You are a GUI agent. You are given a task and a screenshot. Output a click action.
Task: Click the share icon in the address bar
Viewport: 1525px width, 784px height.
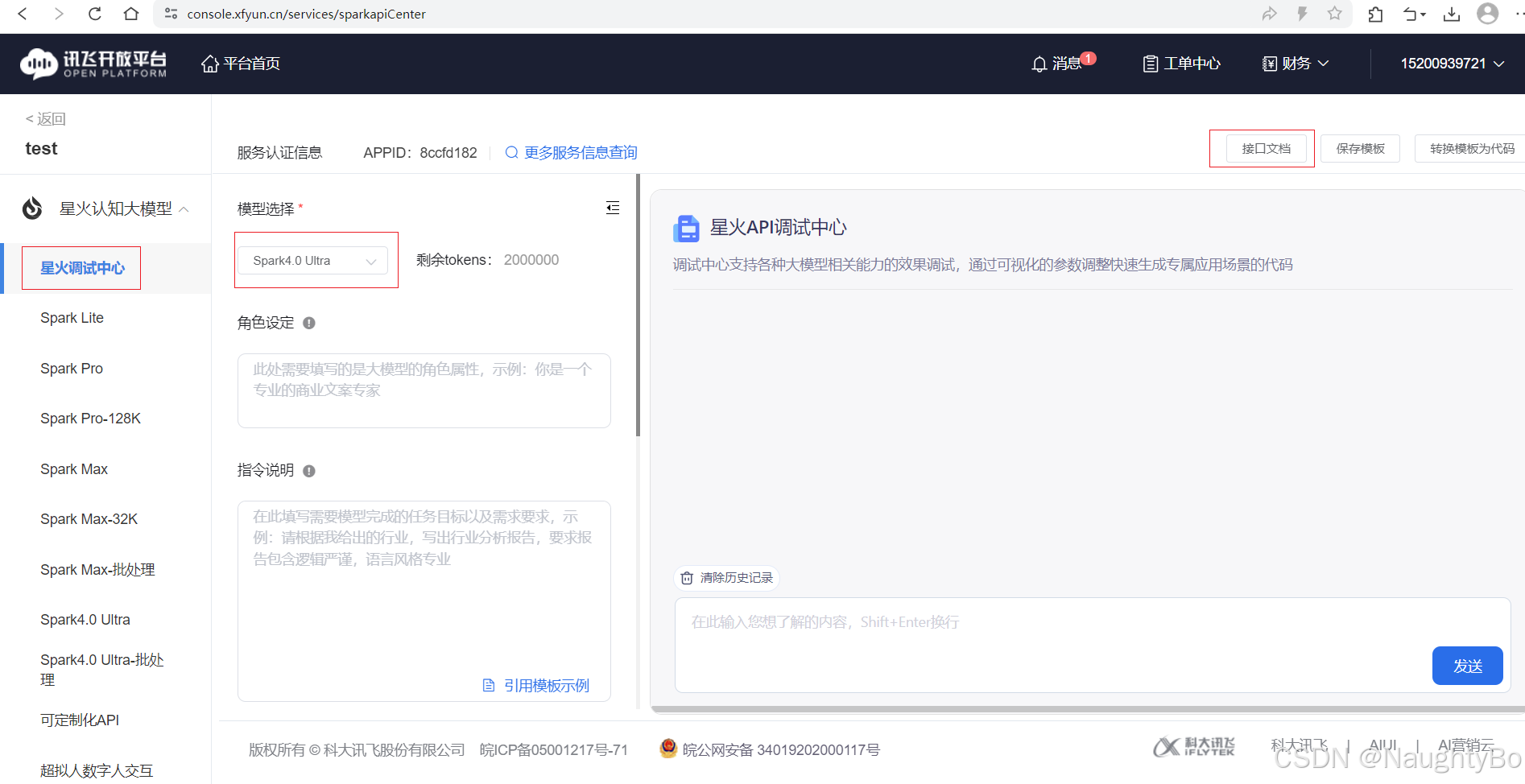(1269, 14)
